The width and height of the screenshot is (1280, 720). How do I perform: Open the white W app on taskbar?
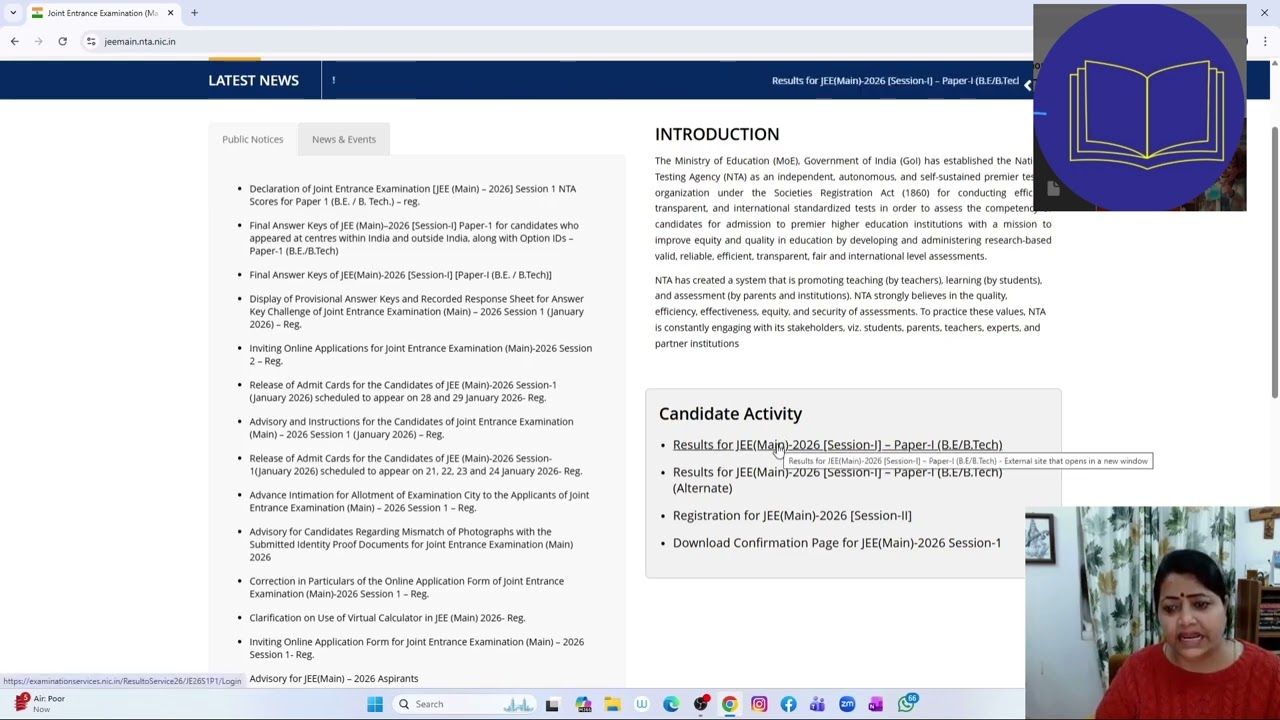641,704
